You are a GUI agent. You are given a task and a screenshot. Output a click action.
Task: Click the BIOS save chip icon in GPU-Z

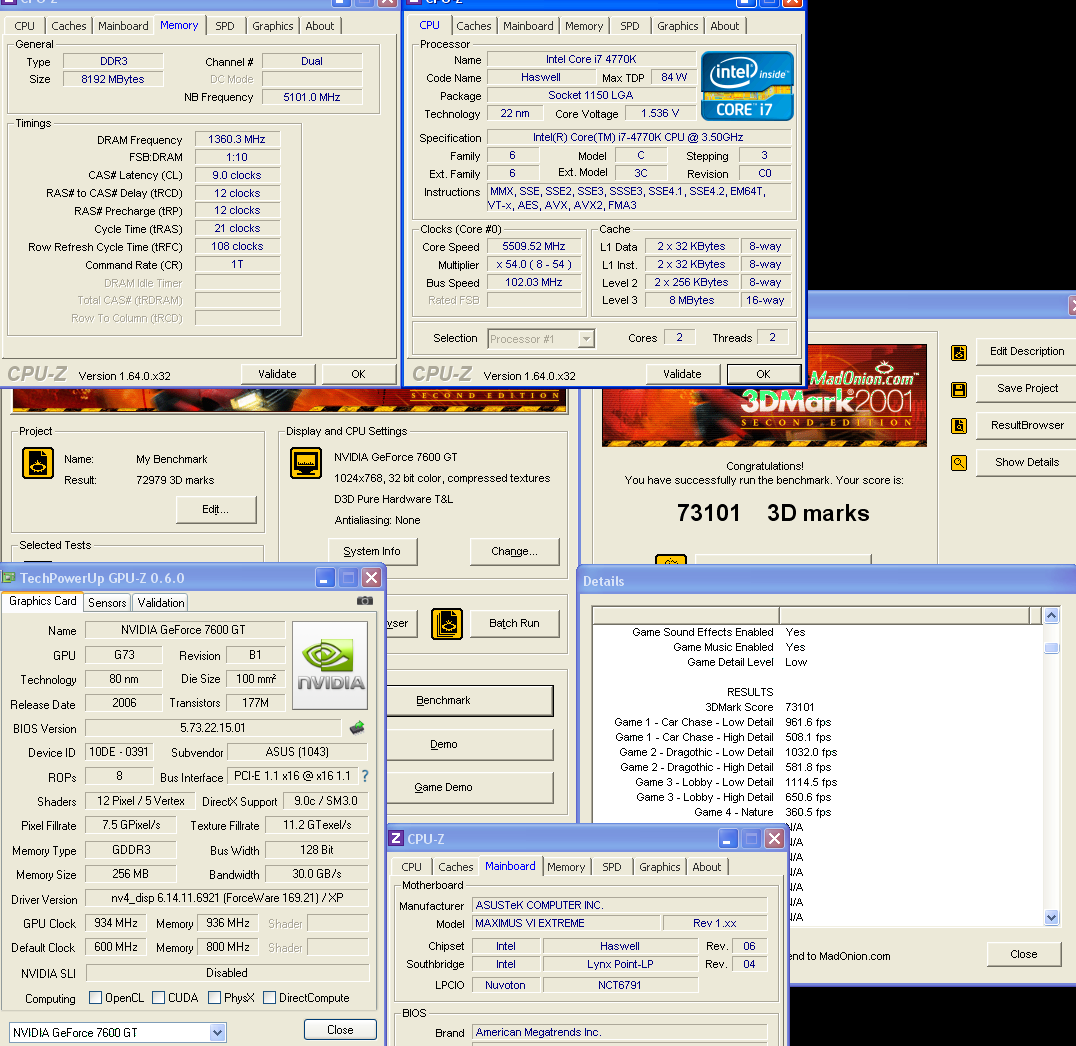point(357,728)
